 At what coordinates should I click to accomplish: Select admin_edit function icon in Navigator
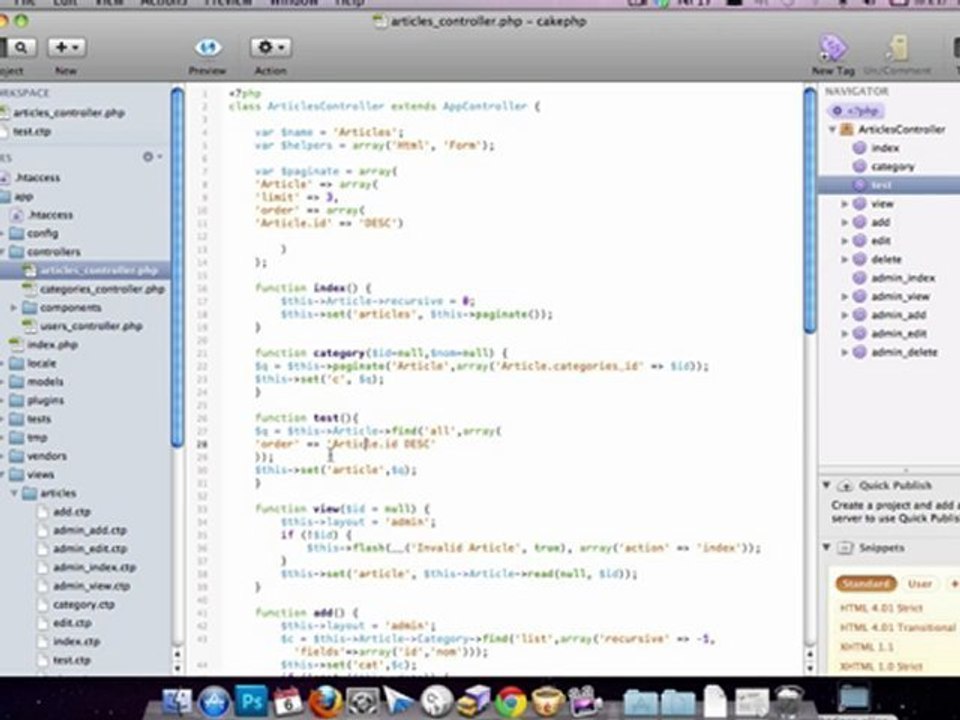point(860,334)
